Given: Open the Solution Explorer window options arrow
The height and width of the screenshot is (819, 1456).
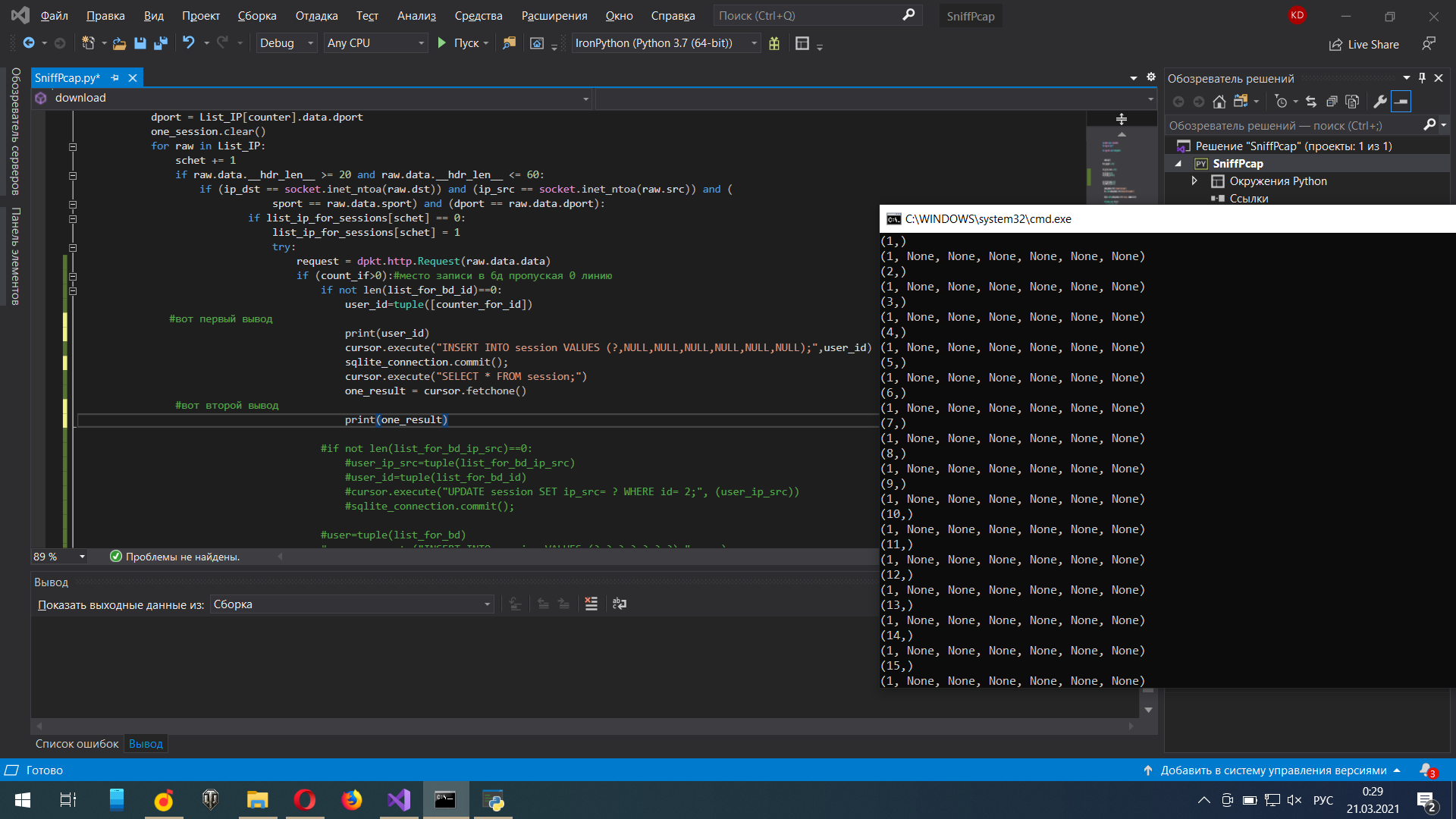Looking at the screenshot, I should pyautogui.click(x=1406, y=78).
